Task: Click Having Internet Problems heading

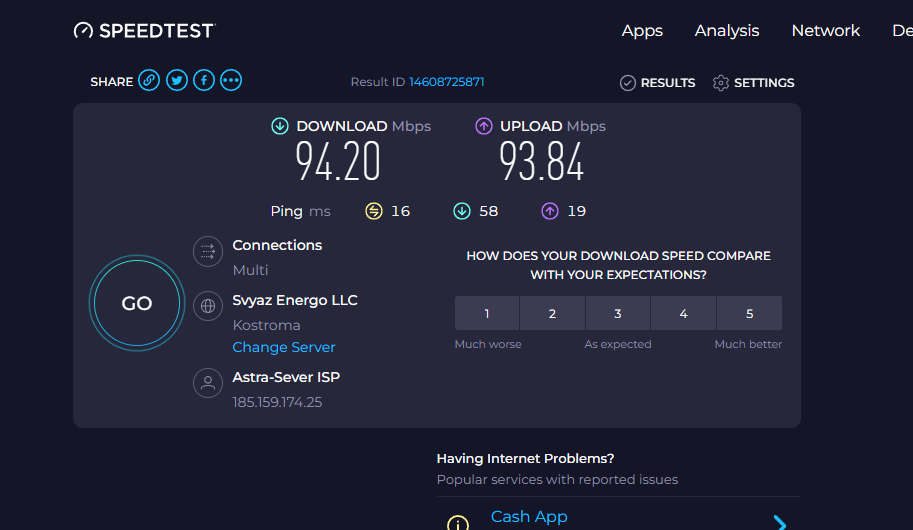Action: pos(525,458)
